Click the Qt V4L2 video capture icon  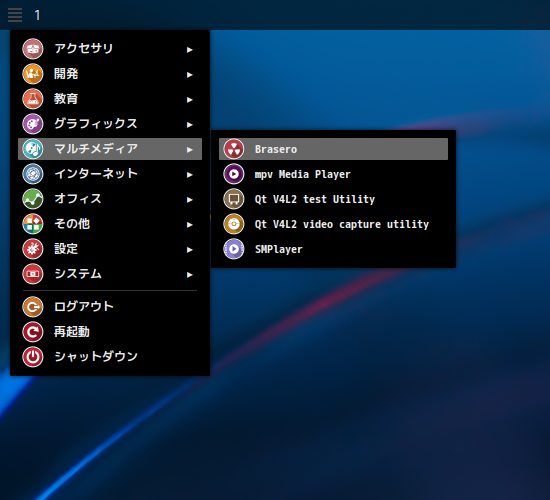pyautogui.click(x=234, y=224)
